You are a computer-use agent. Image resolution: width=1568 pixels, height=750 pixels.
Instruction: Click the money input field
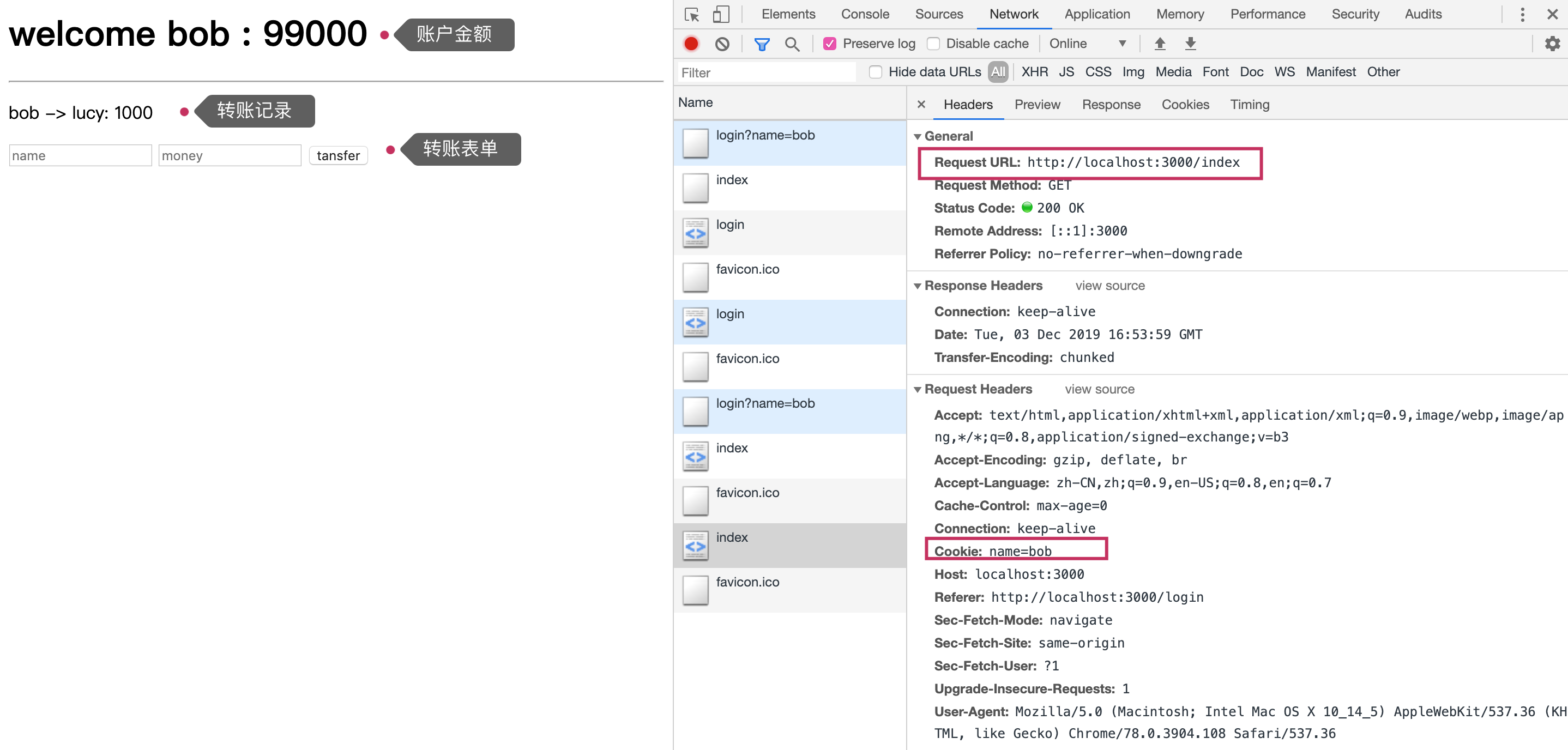pos(230,156)
